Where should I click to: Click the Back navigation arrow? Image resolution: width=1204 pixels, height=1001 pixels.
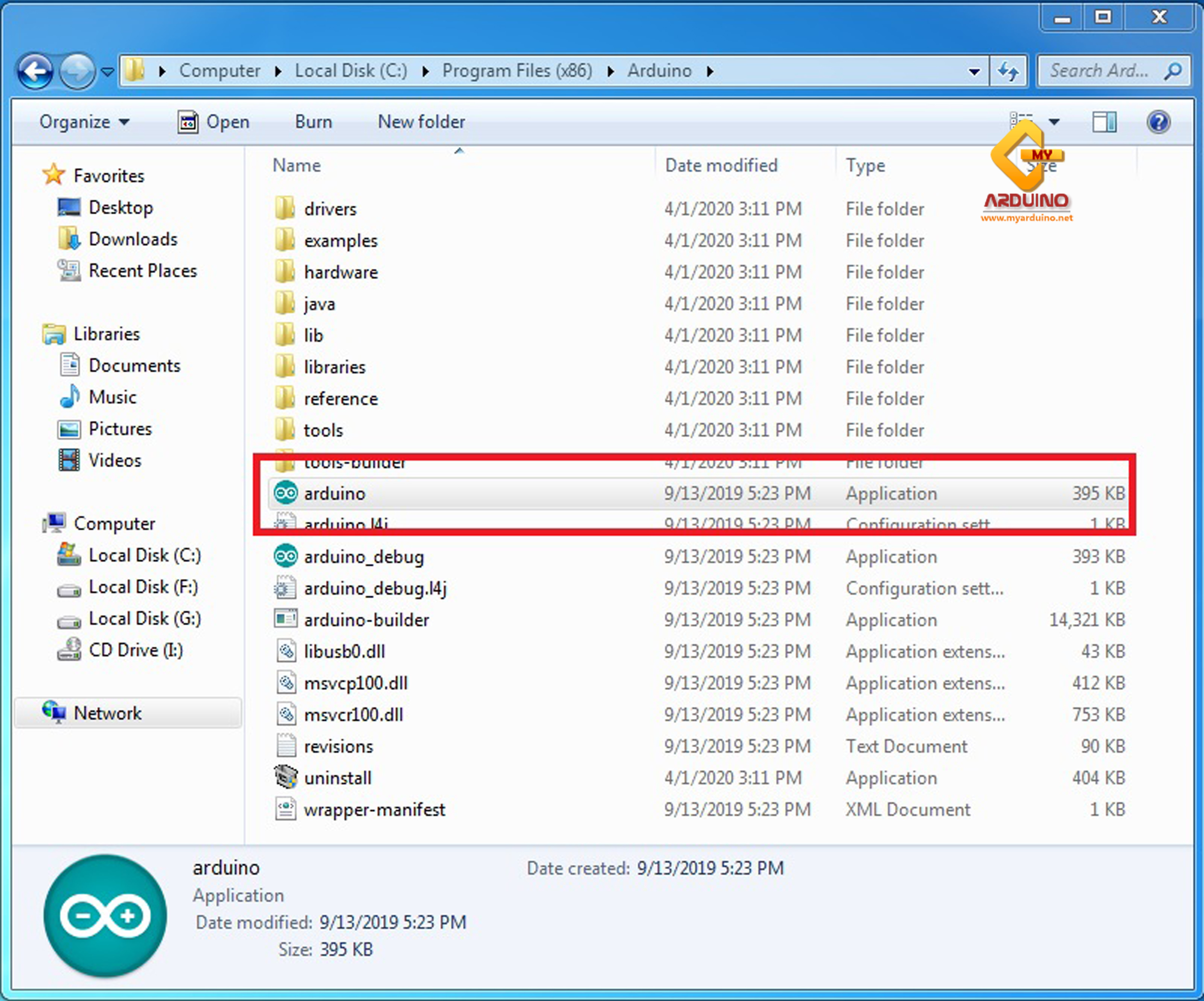tap(36, 71)
